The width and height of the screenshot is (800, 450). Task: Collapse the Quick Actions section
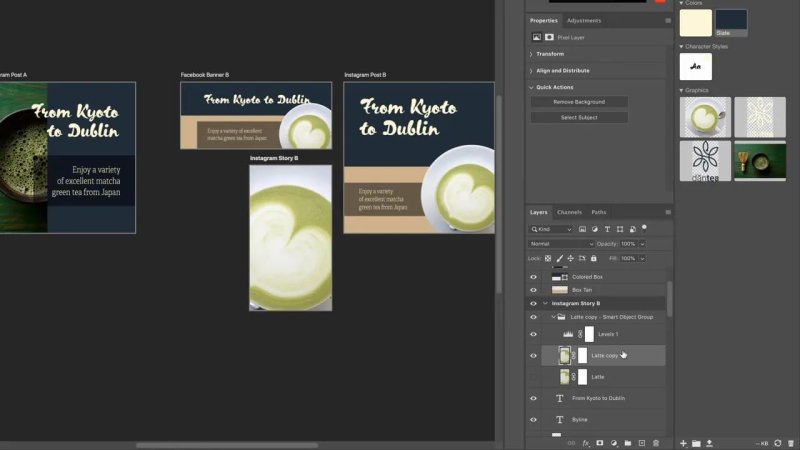click(x=531, y=88)
